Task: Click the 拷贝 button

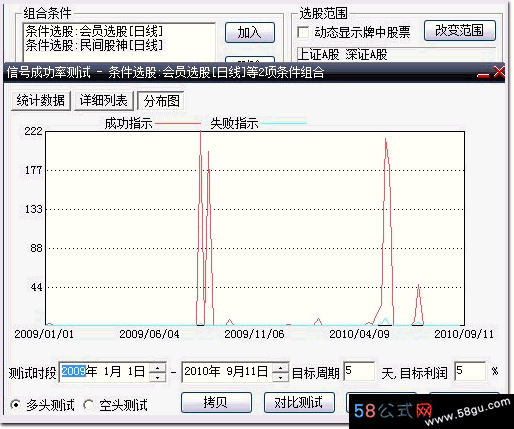Action: (216, 402)
